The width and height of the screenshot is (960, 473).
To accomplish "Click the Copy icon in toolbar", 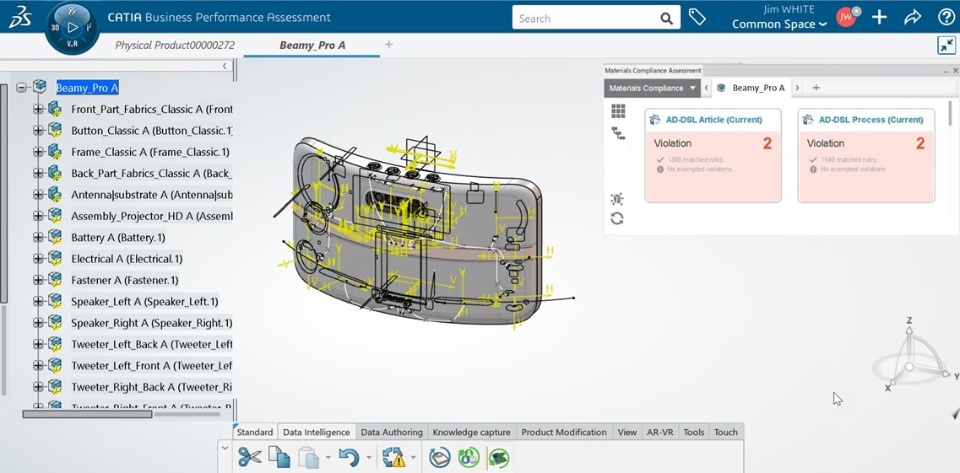I will pyautogui.click(x=280, y=458).
